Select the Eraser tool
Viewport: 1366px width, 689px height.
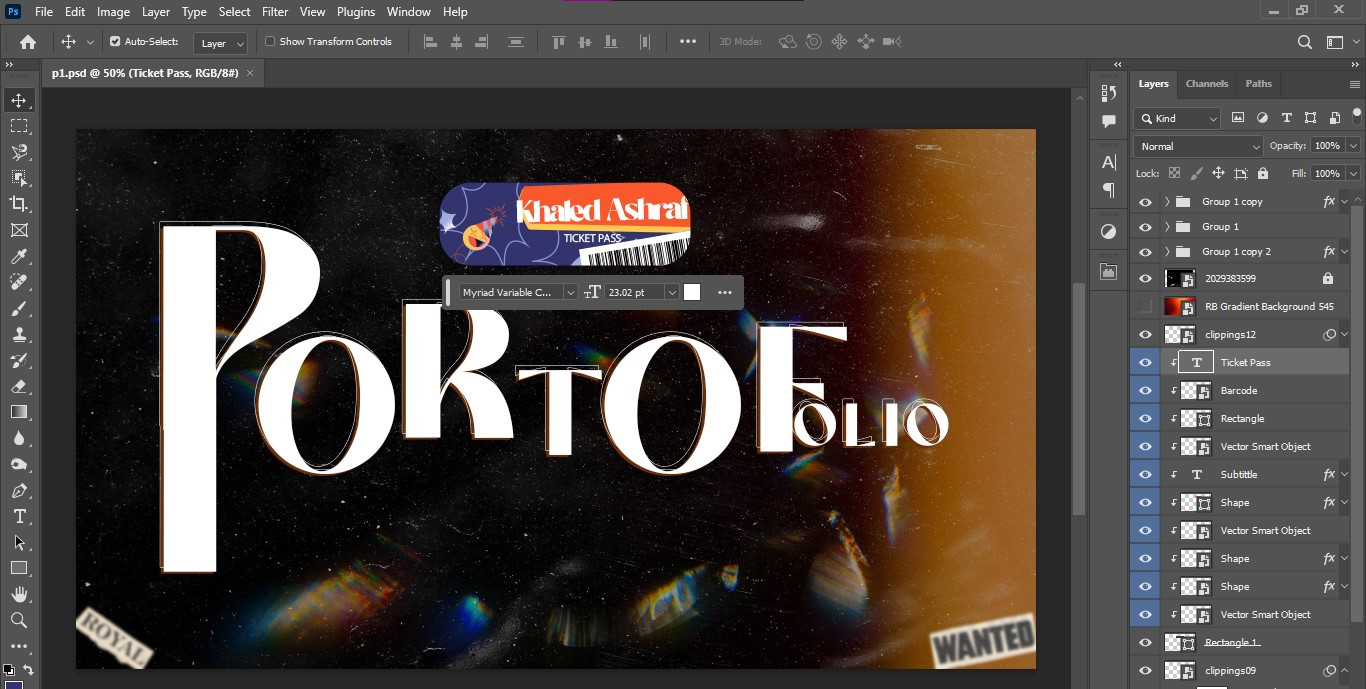pos(19,386)
